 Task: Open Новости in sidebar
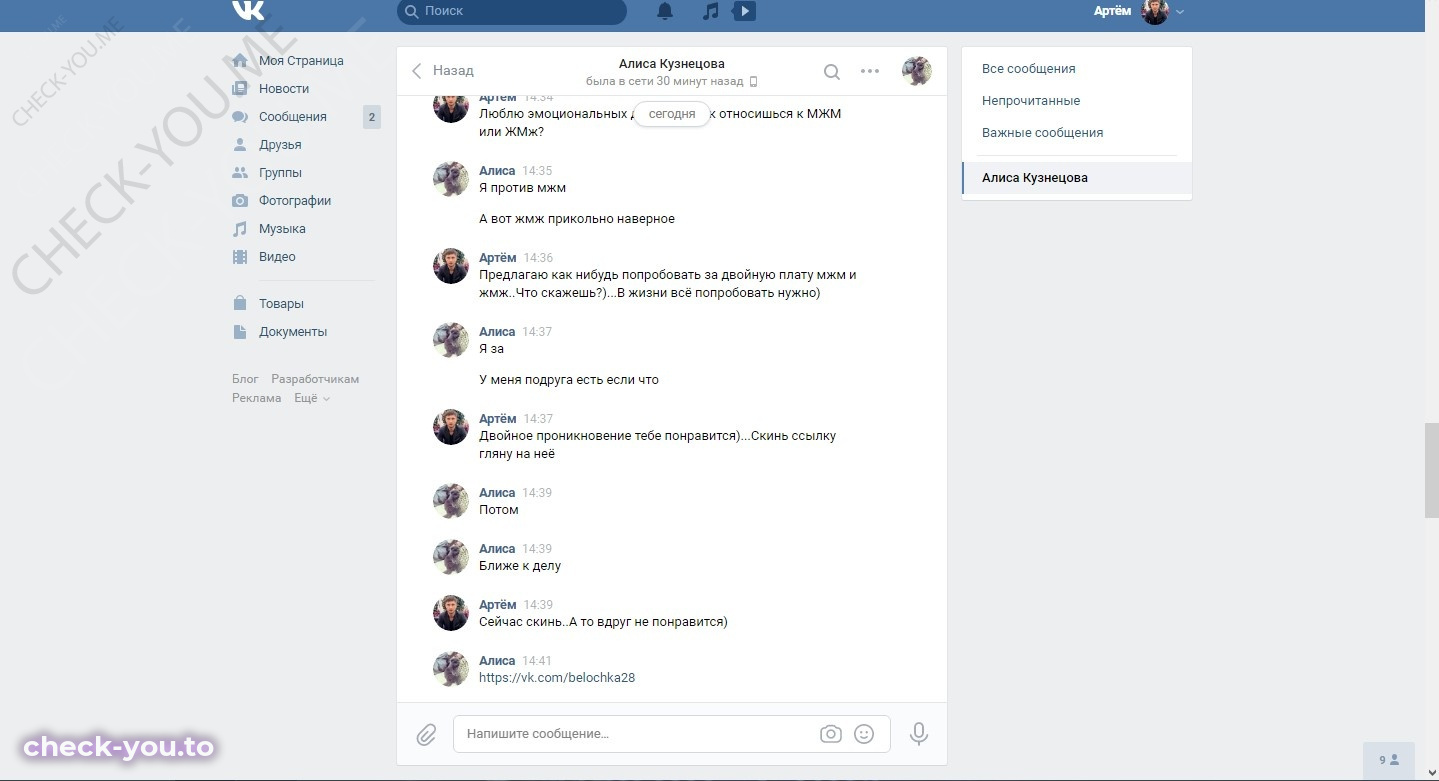[x=284, y=89]
